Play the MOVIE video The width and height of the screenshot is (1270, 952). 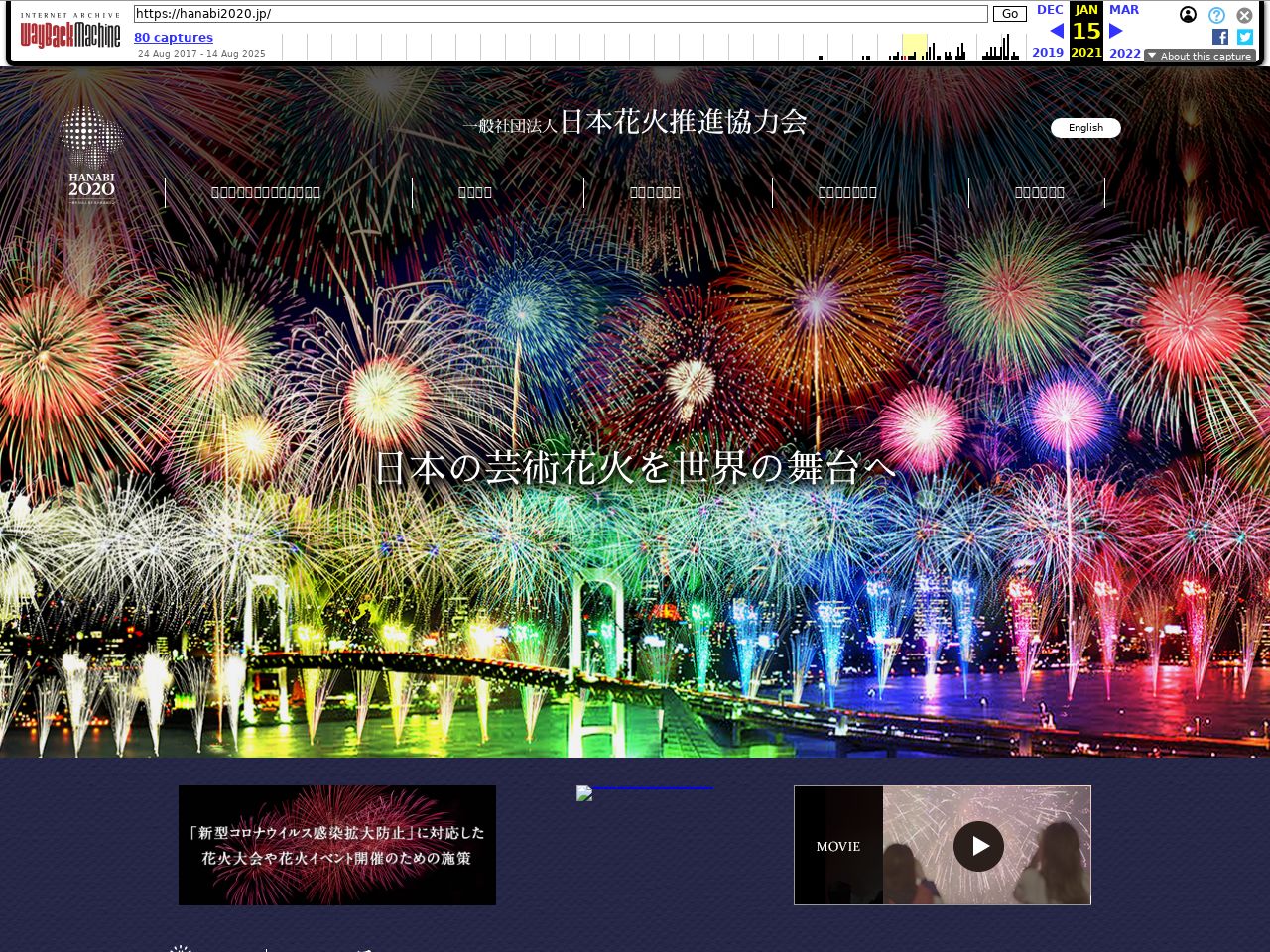click(978, 846)
